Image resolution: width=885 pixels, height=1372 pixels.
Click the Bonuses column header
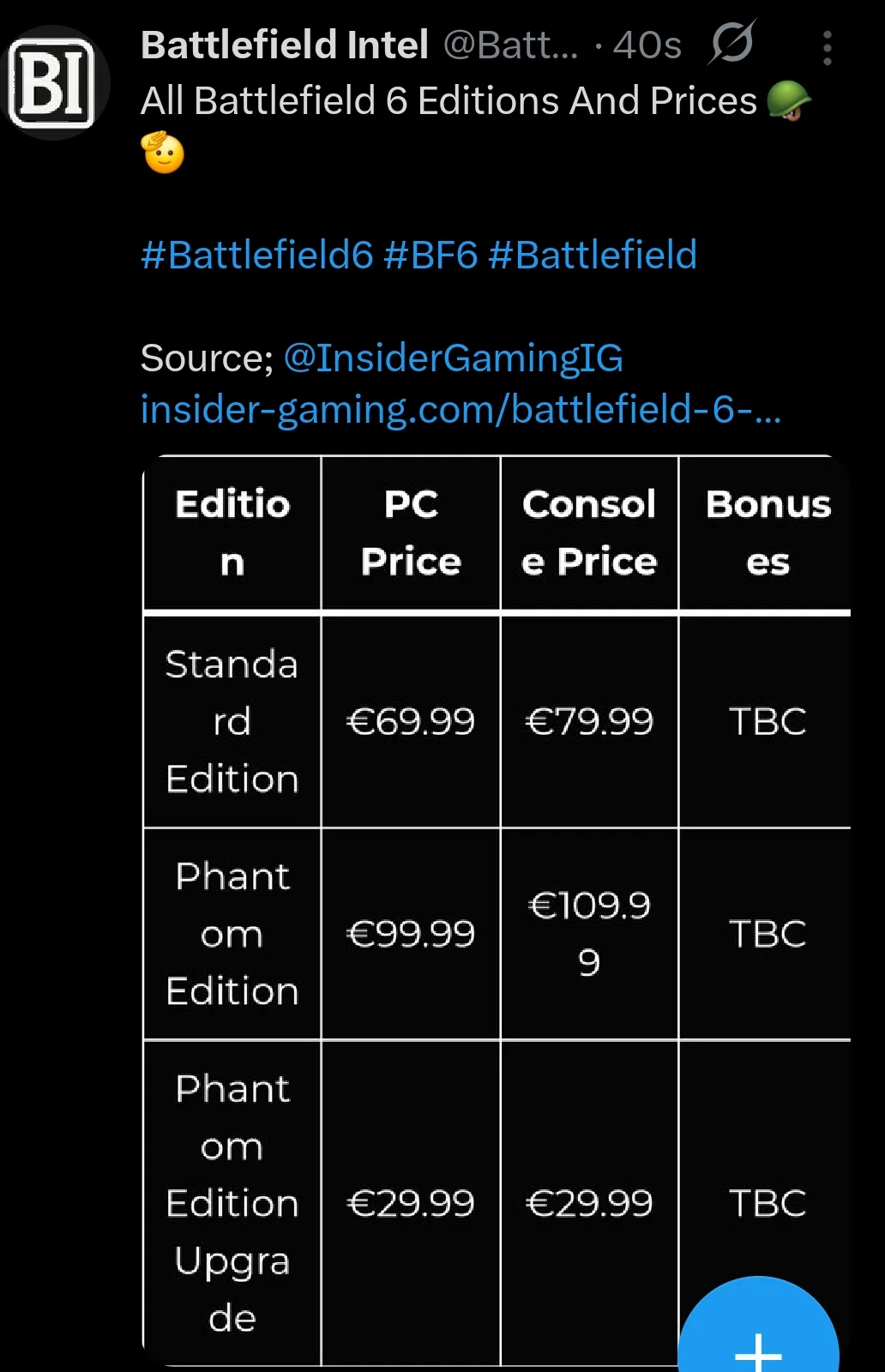768,532
